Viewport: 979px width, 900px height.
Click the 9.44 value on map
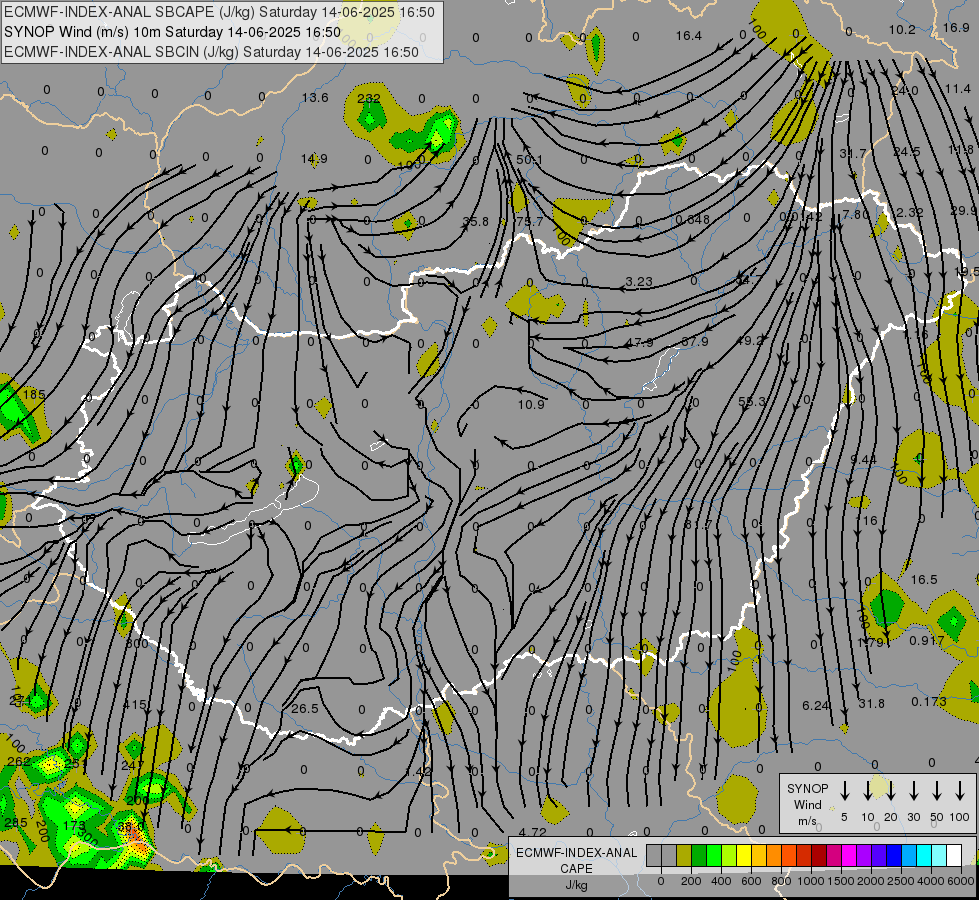[x=863, y=460]
